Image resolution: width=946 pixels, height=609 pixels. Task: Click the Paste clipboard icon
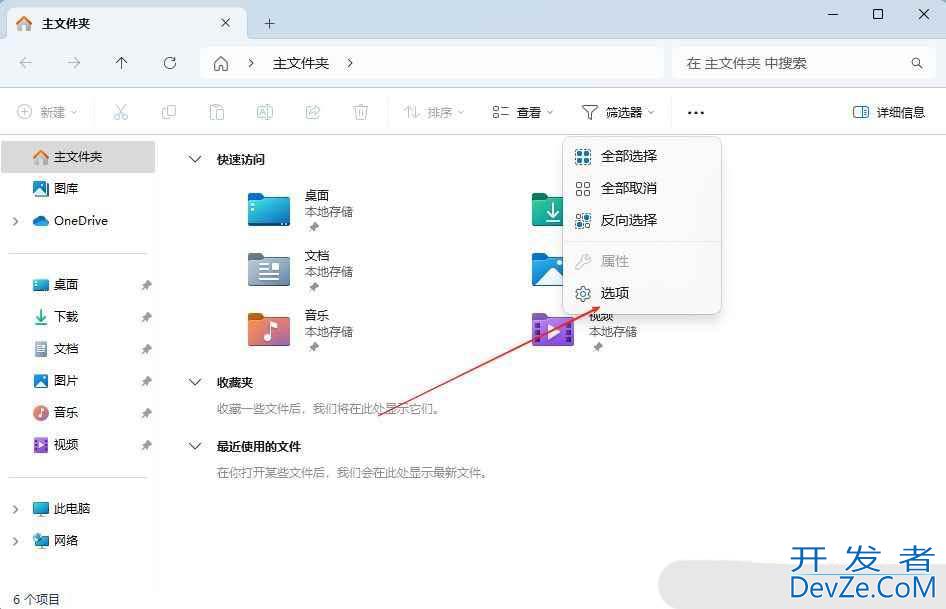tap(217, 112)
